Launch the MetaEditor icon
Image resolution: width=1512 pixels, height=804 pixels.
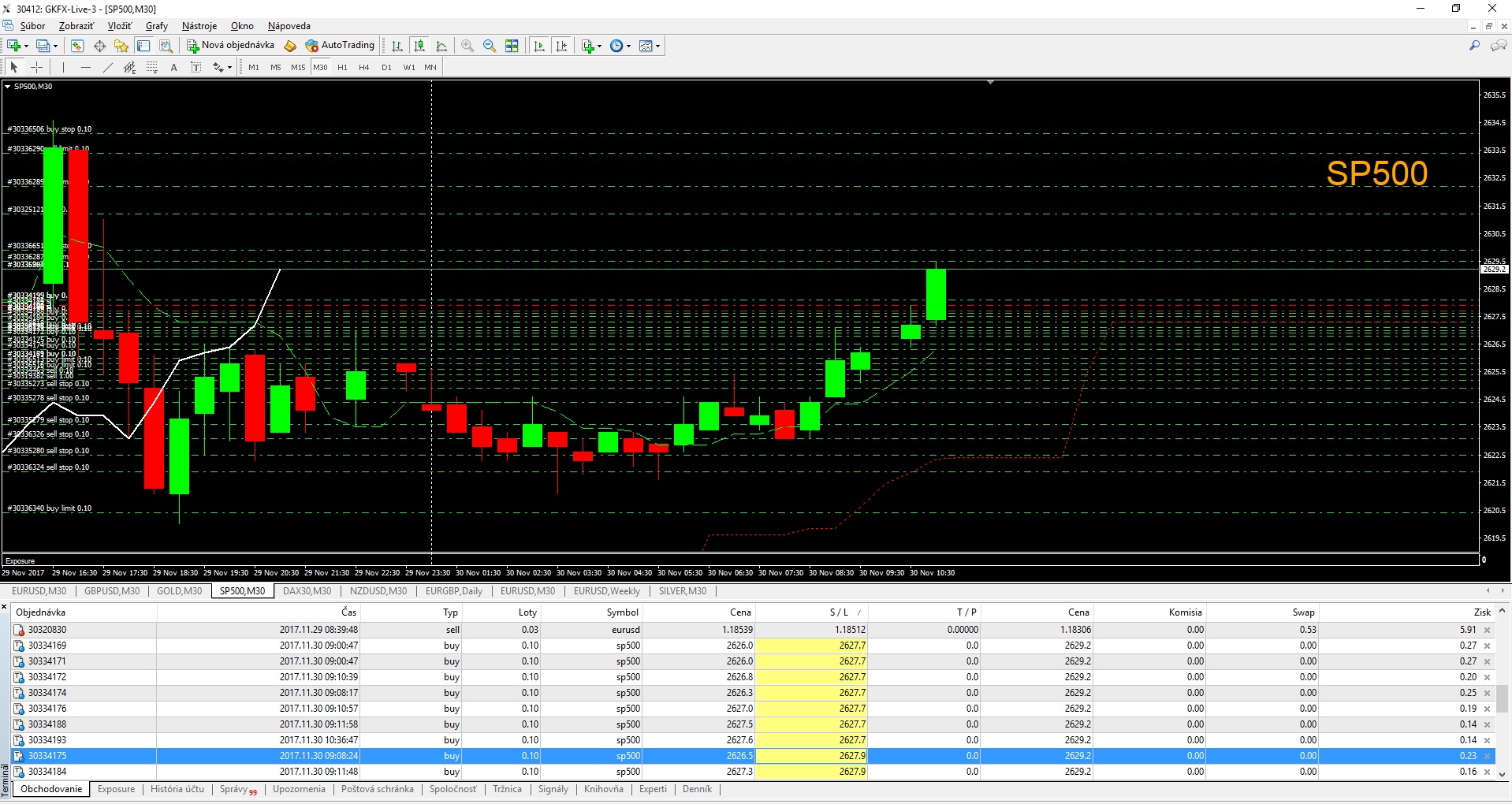tap(290, 46)
